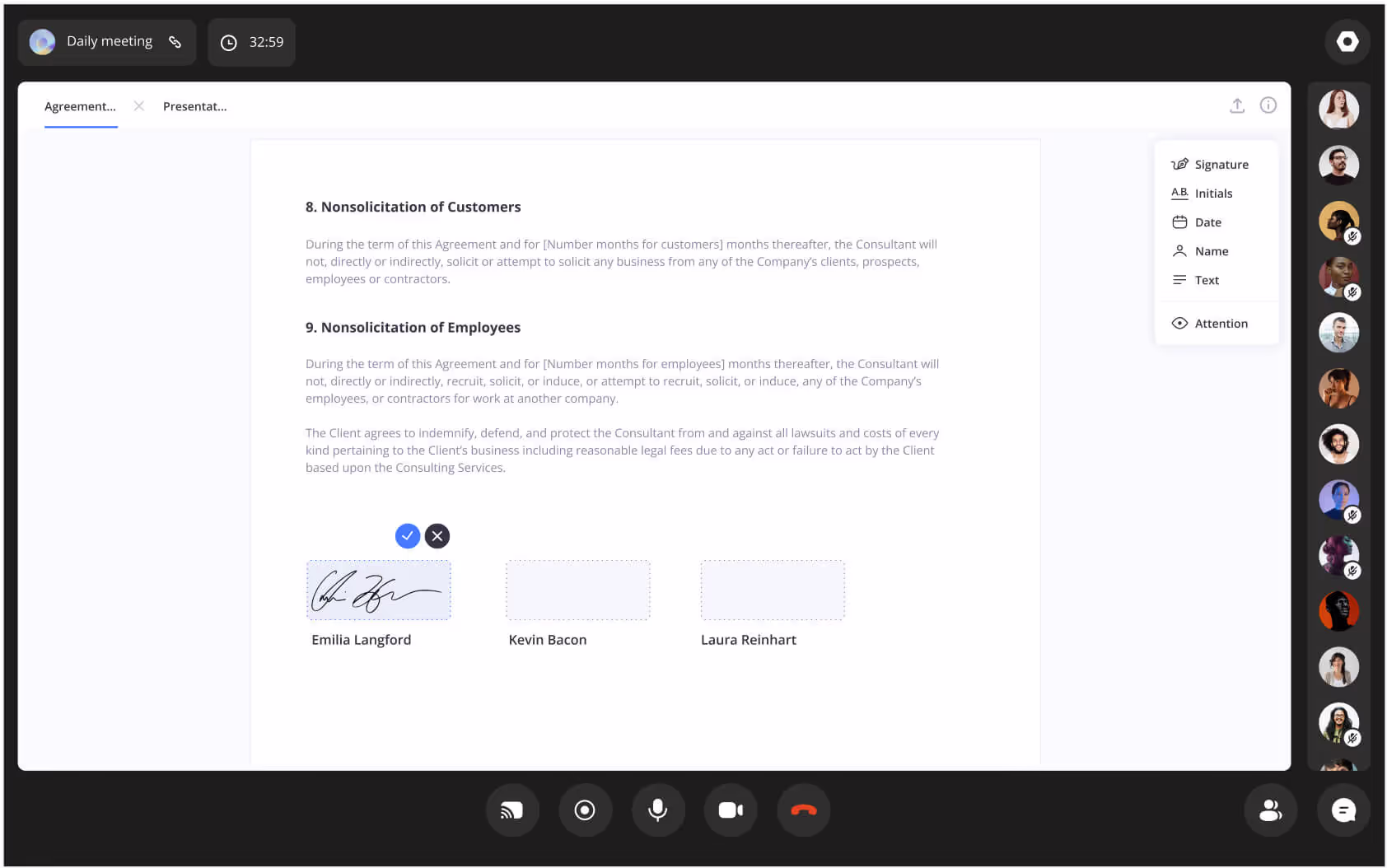Confirm signature with blue checkmark
The width and height of the screenshot is (1387, 868).
coord(408,536)
